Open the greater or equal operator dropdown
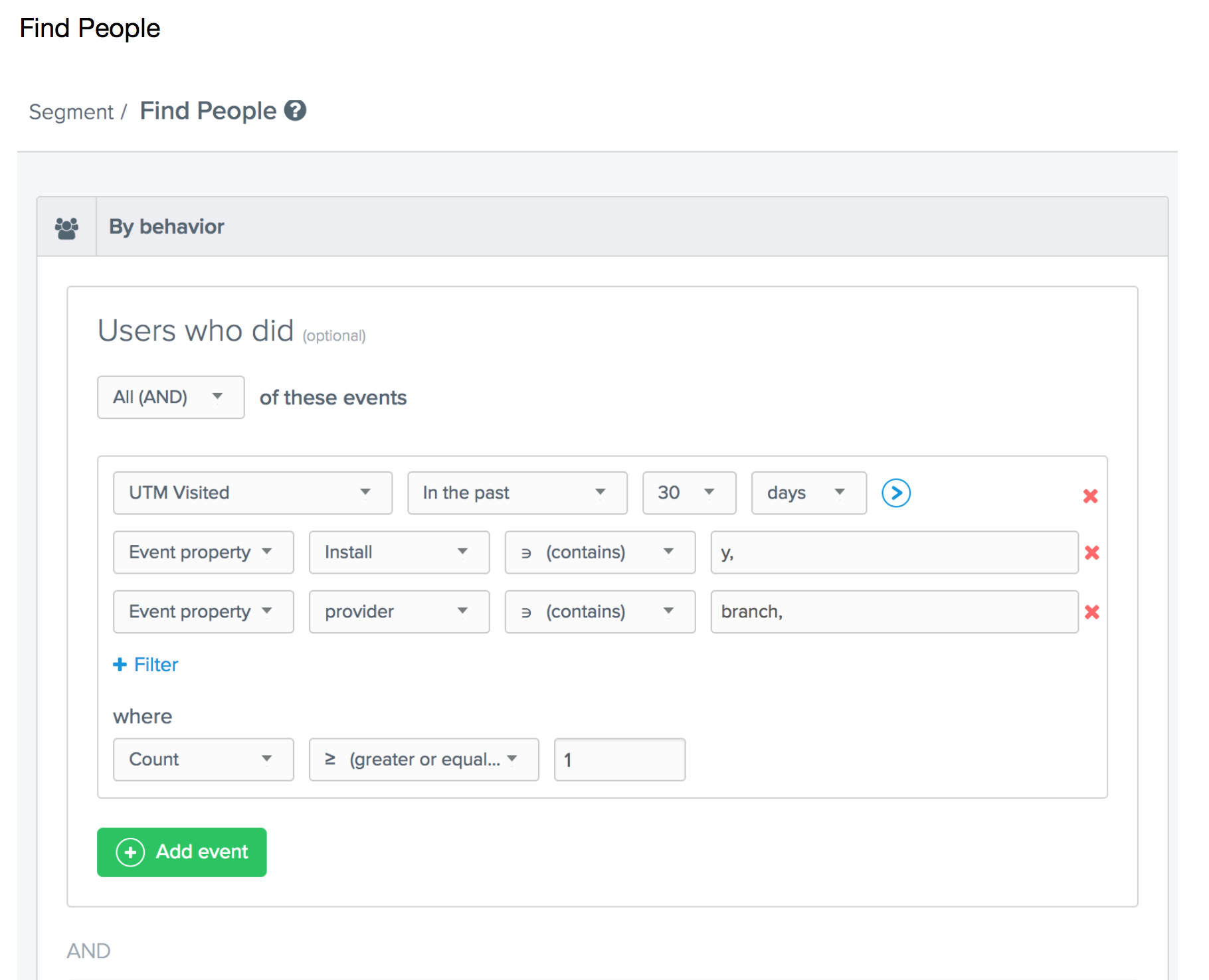 [424, 759]
